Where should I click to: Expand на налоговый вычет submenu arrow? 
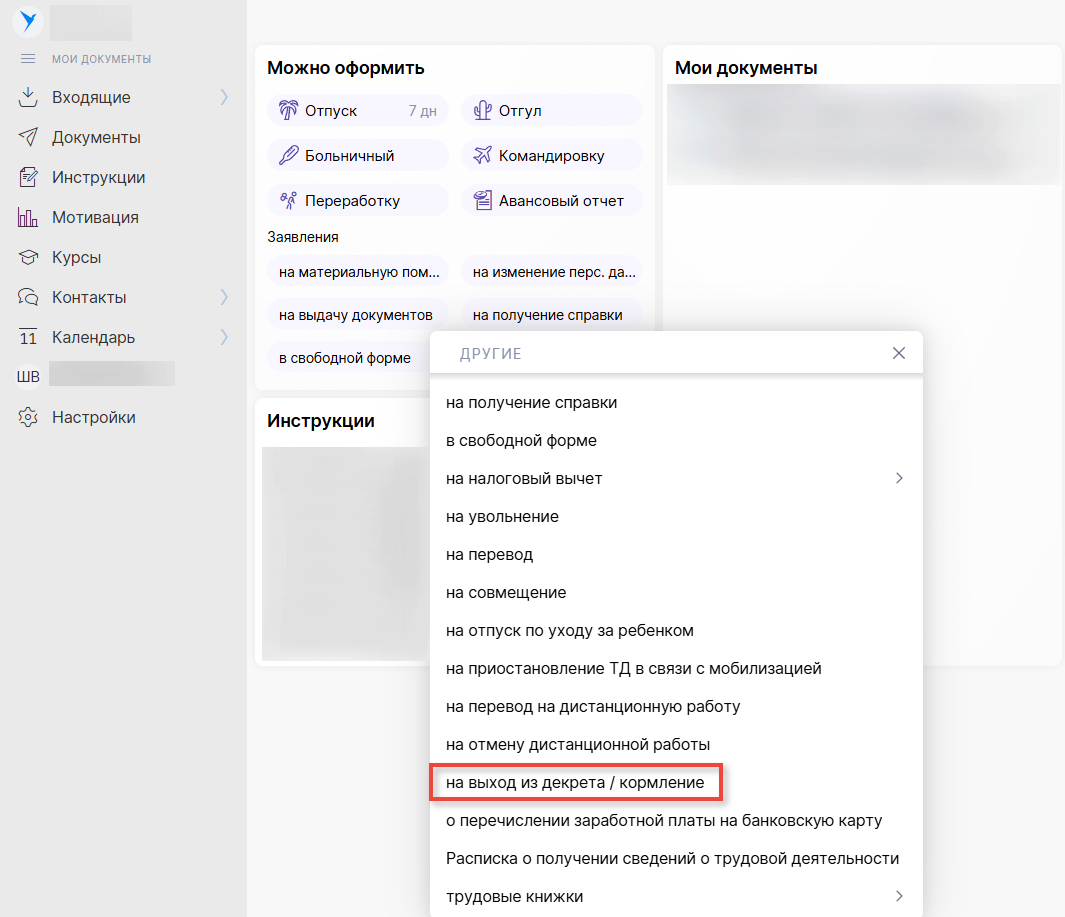[x=898, y=478]
